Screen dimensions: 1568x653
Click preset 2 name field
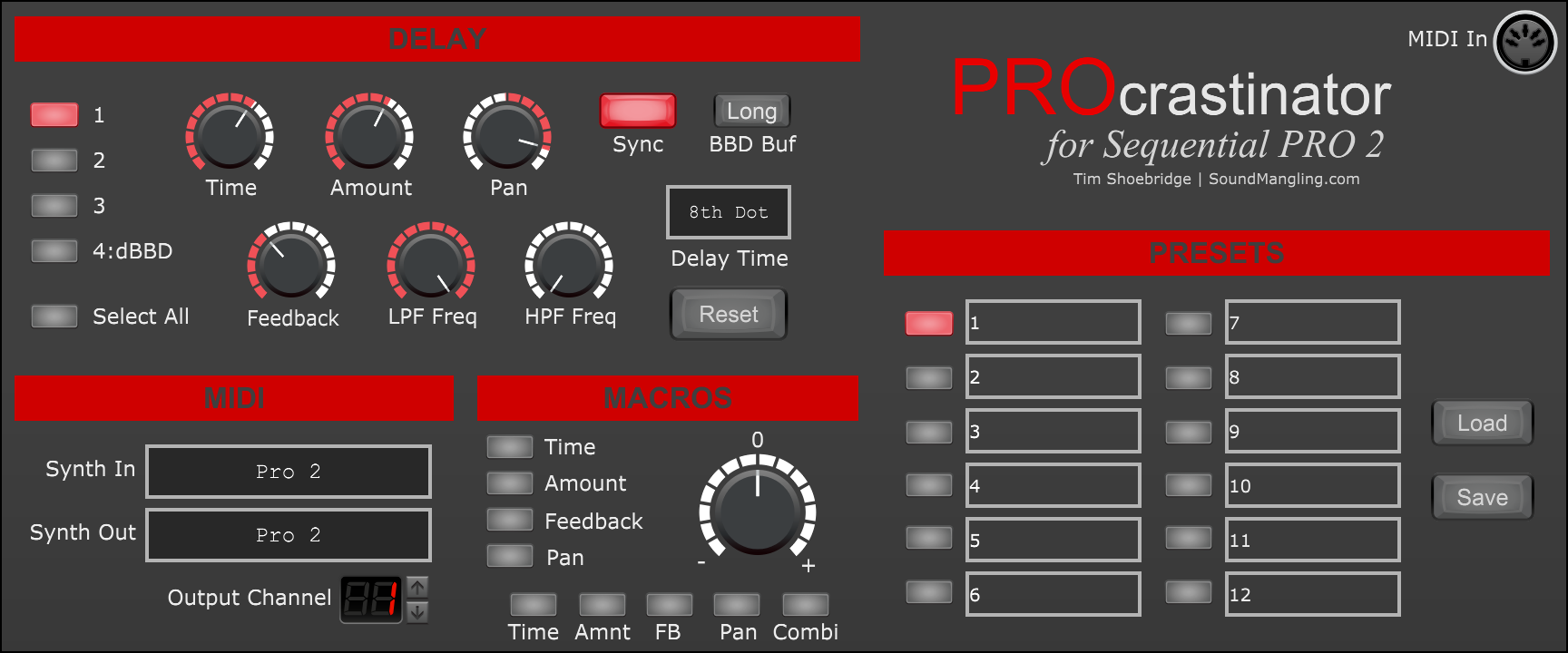[x=1053, y=376]
